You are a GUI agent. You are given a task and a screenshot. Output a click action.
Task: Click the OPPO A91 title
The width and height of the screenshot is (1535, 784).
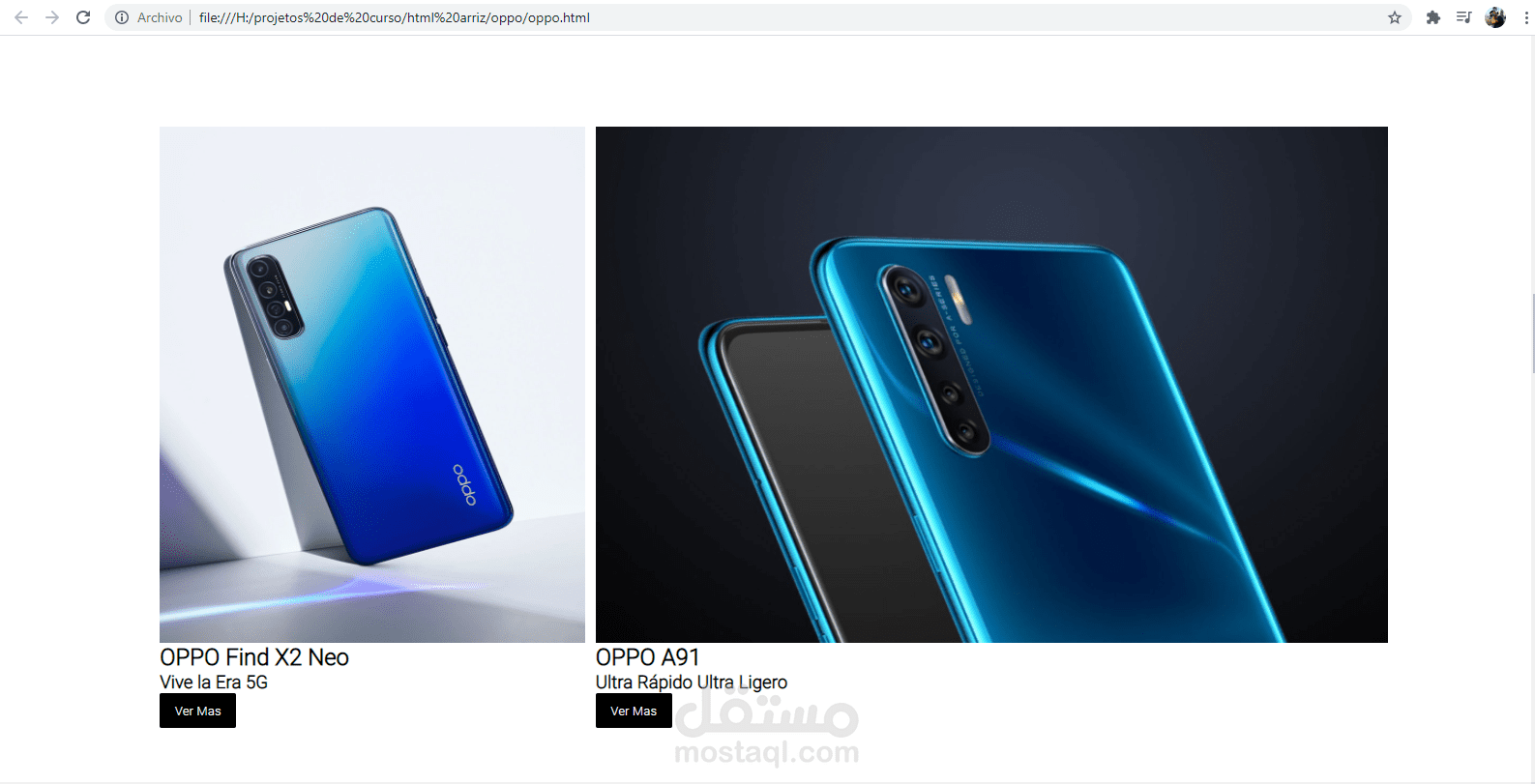point(647,657)
